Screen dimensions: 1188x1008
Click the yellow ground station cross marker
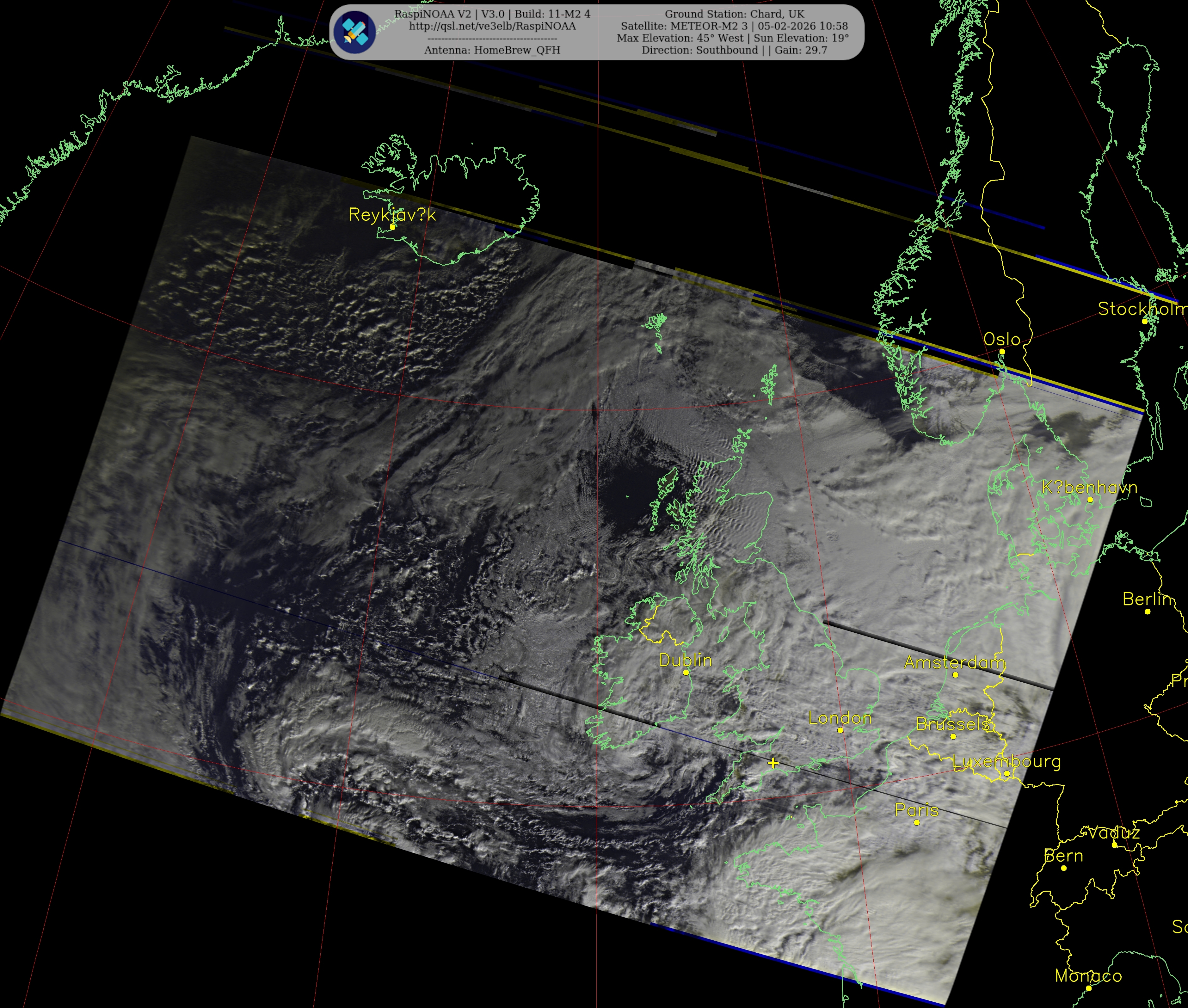(x=773, y=763)
